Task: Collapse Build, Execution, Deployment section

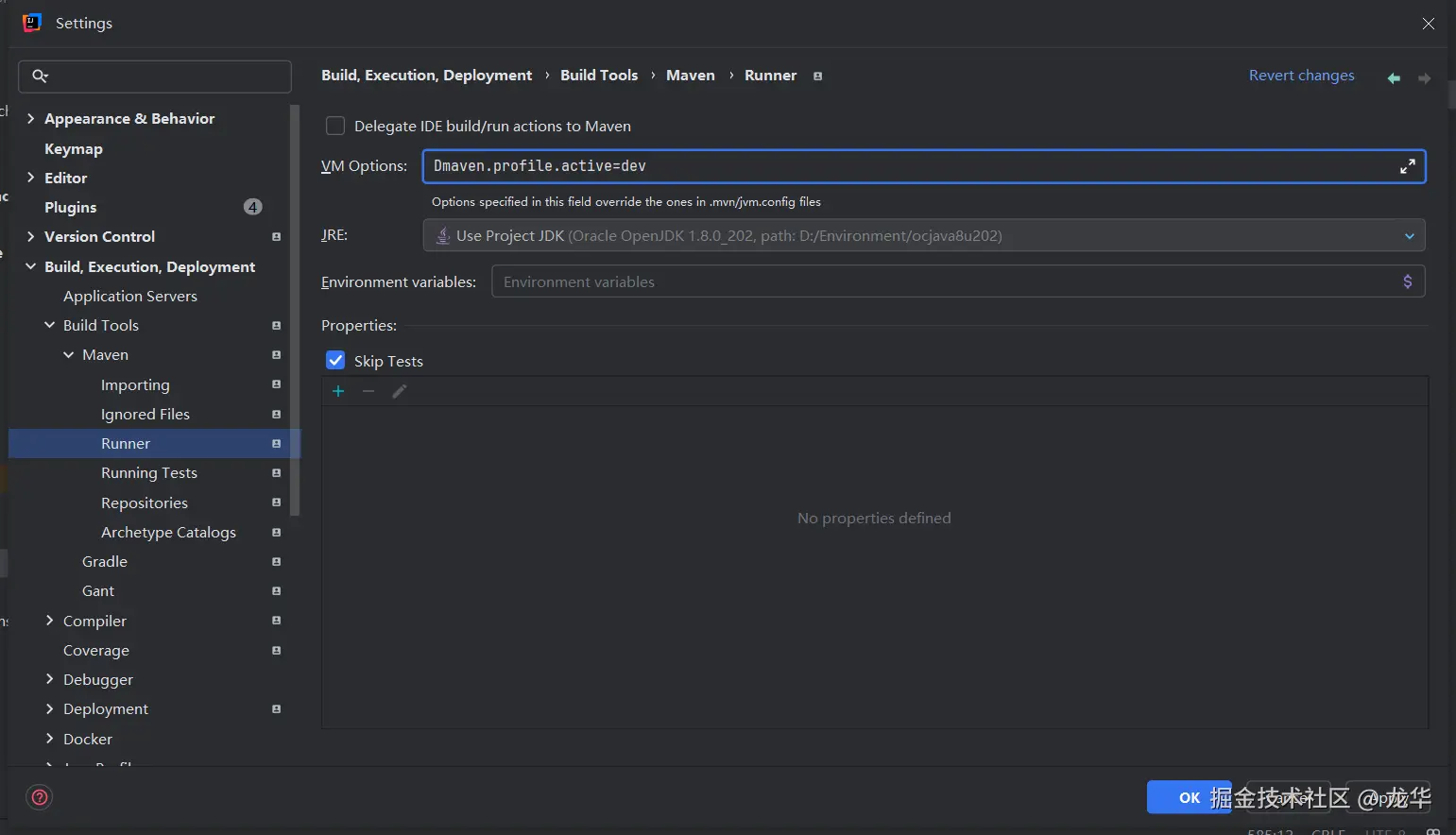Action: [31, 266]
